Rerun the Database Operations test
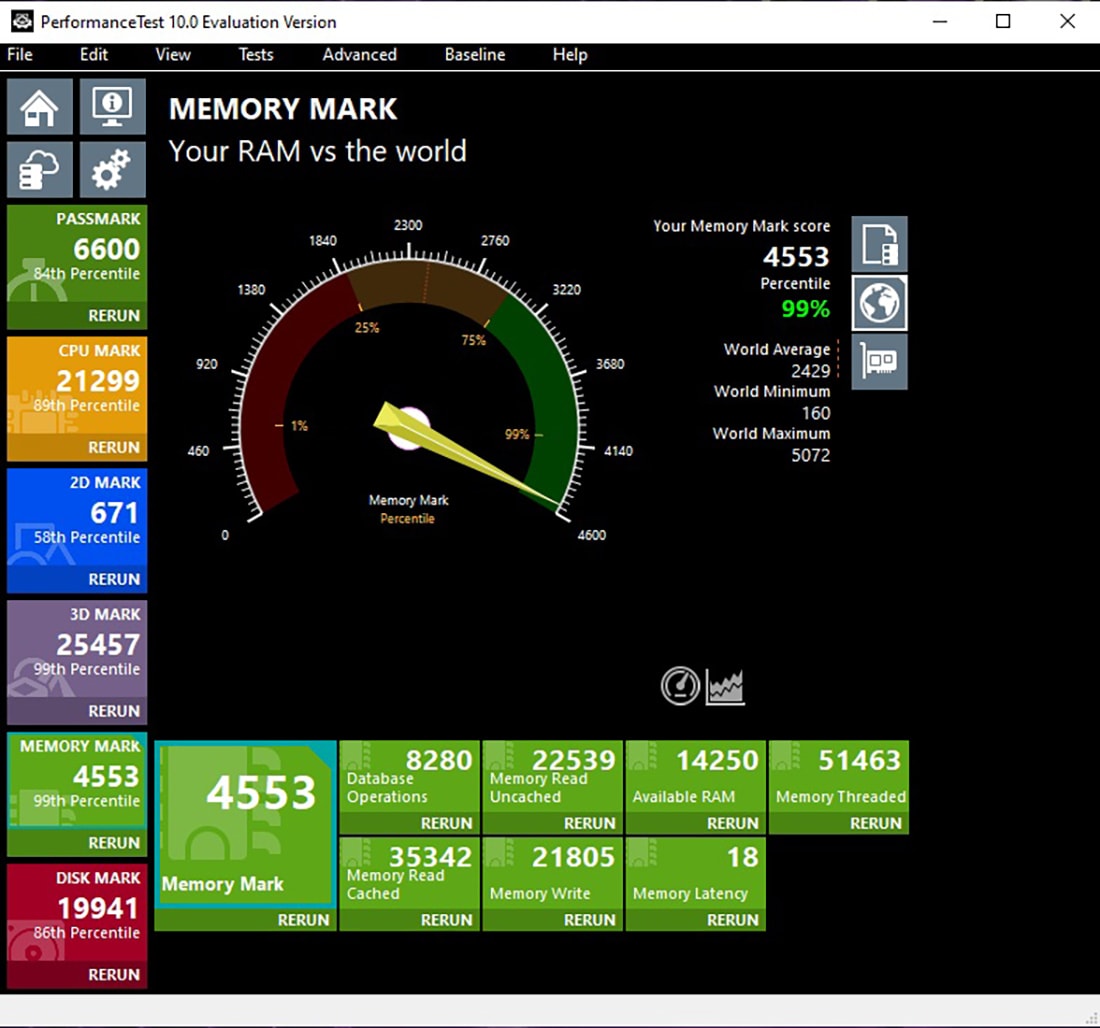The image size is (1100, 1028). [446, 823]
